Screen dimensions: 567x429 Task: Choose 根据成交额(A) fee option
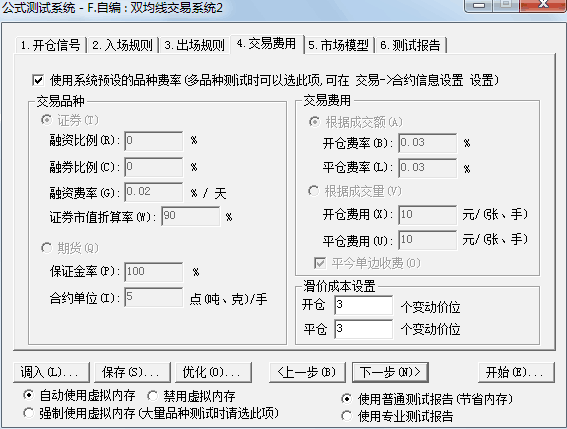[314, 122]
